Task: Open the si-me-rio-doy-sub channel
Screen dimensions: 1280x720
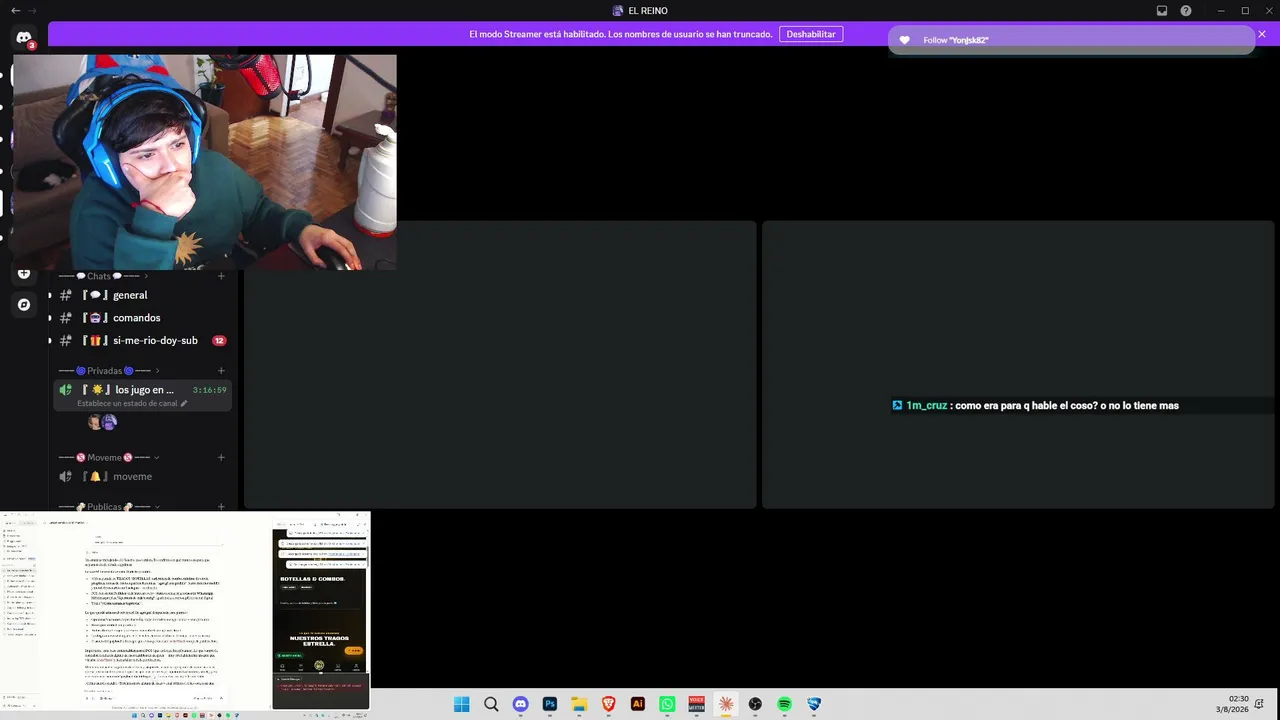Action: [143, 341]
